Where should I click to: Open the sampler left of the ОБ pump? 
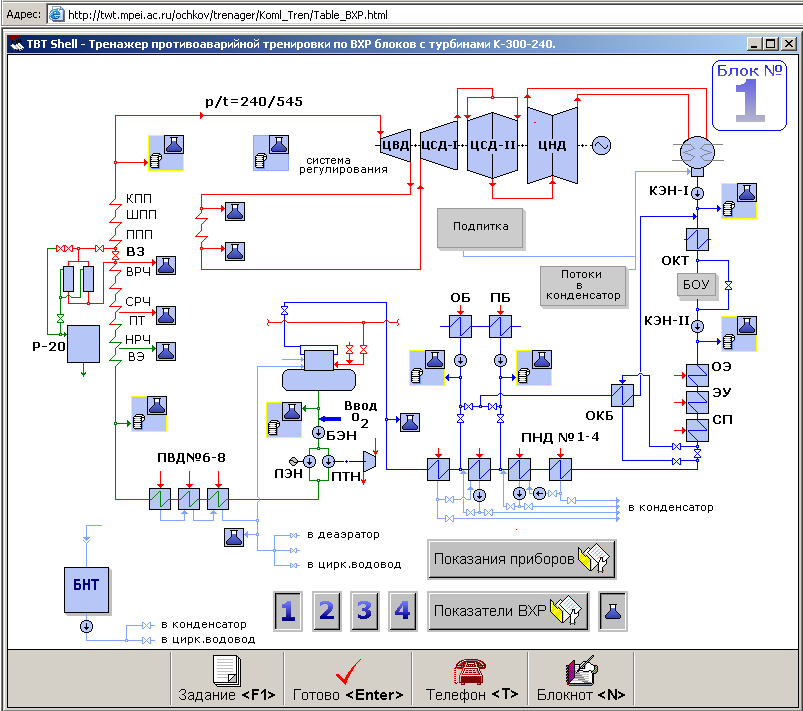(x=427, y=368)
